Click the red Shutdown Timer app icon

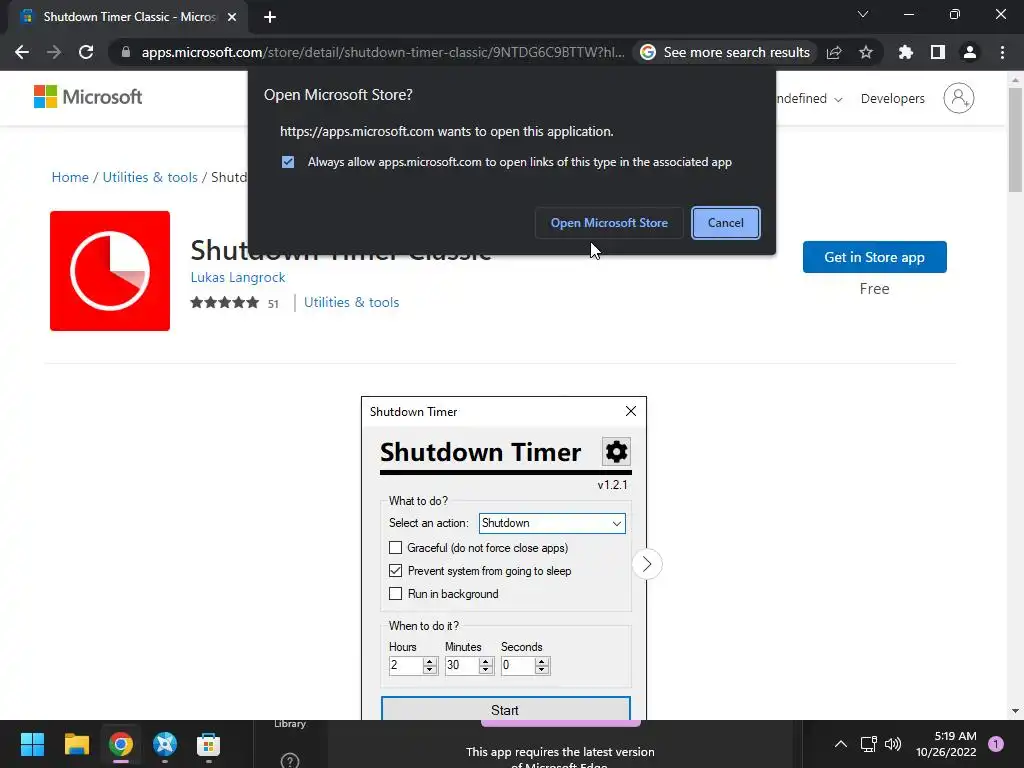point(110,270)
